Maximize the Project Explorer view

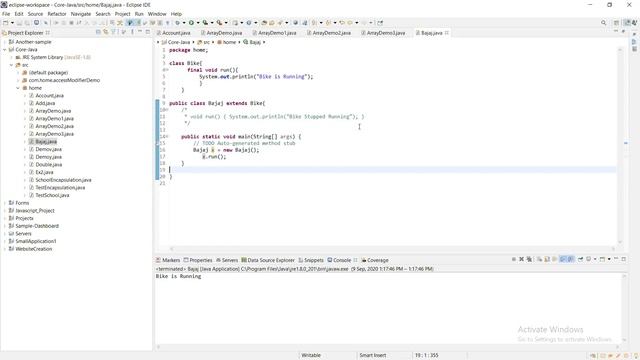(148, 32)
